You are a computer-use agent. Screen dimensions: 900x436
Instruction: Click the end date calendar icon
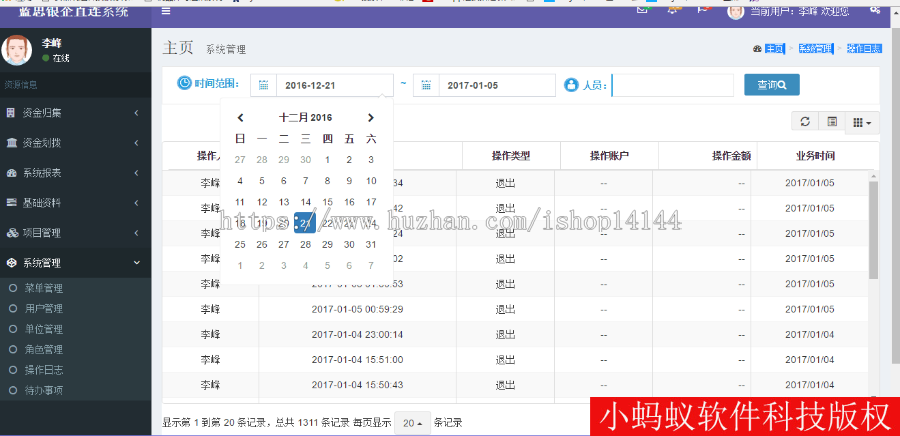426,85
